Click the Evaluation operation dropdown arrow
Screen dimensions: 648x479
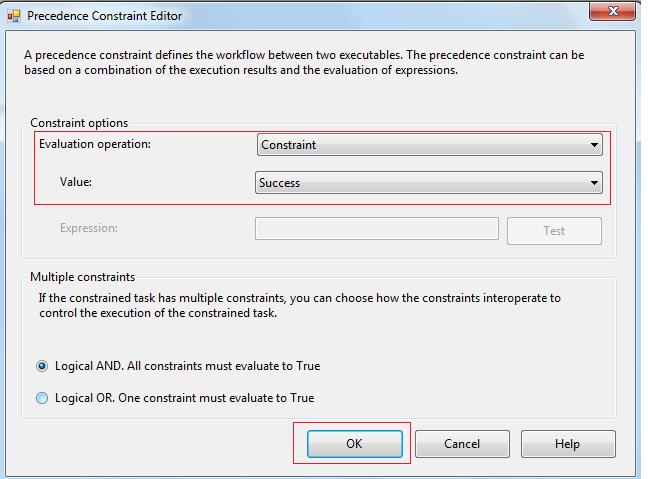coord(595,145)
